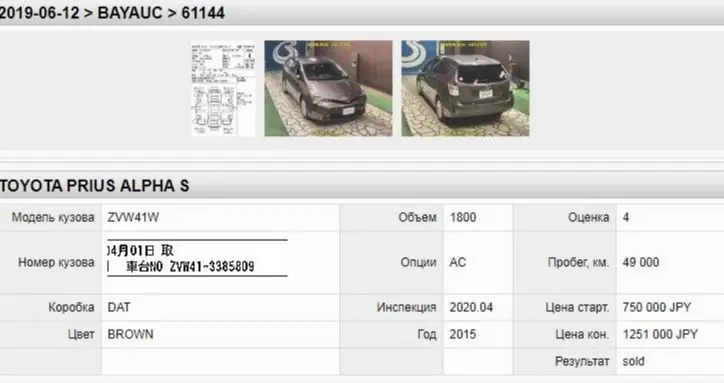Viewport: 724px width, 383px height.
Task: Click the BAYAUC auction breadcrumb
Action: [130, 13]
